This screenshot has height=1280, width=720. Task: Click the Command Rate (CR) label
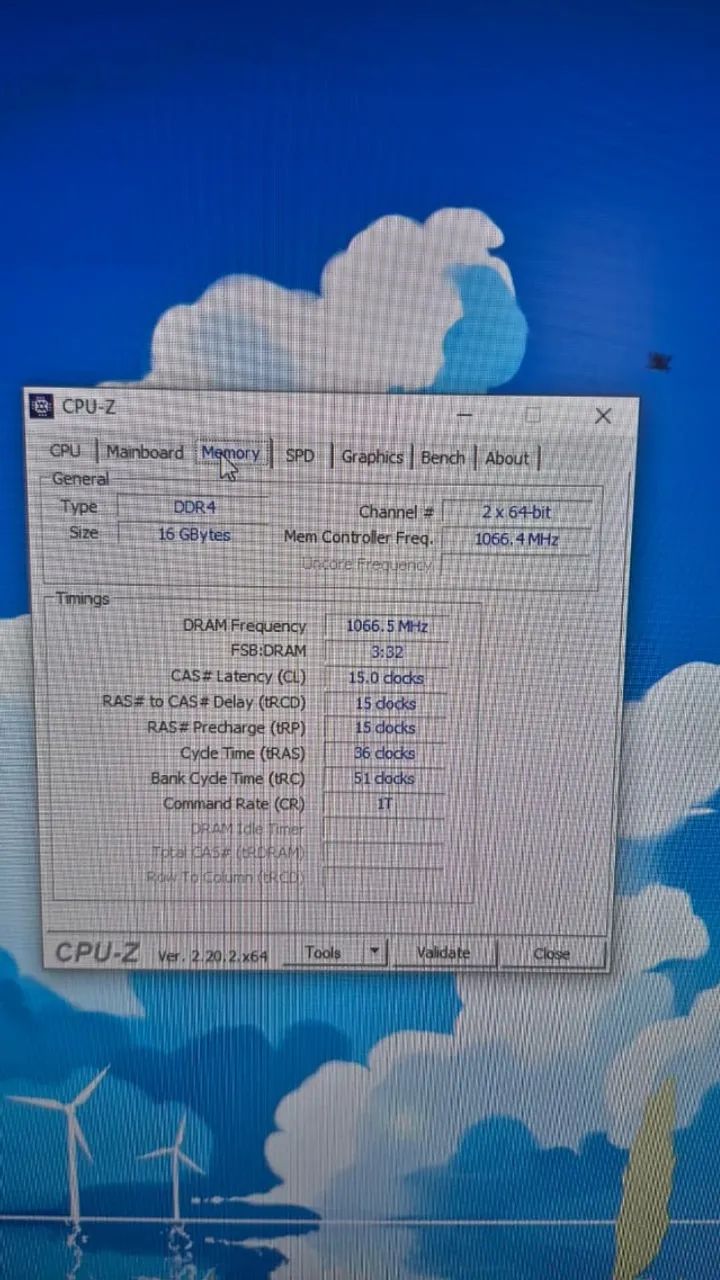[x=233, y=803]
